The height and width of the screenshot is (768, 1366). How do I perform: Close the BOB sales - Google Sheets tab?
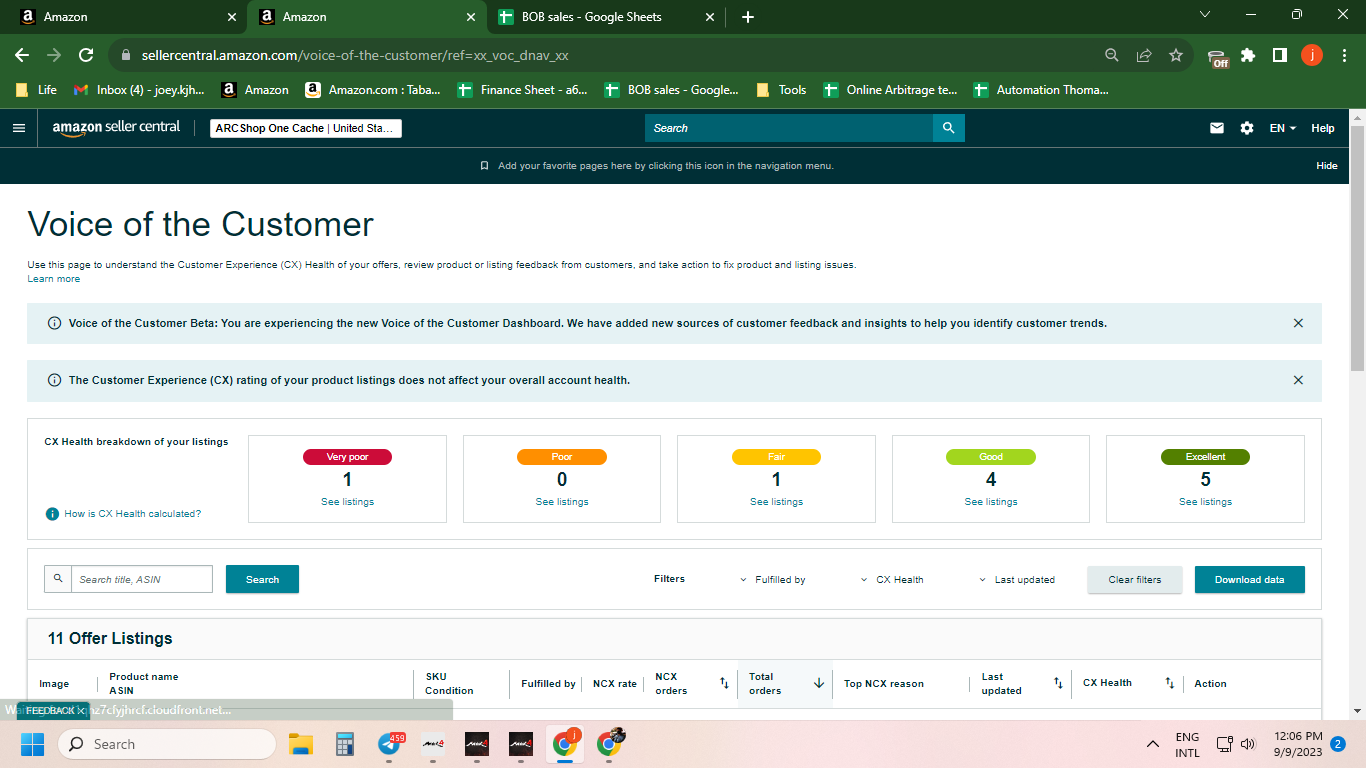click(710, 17)
